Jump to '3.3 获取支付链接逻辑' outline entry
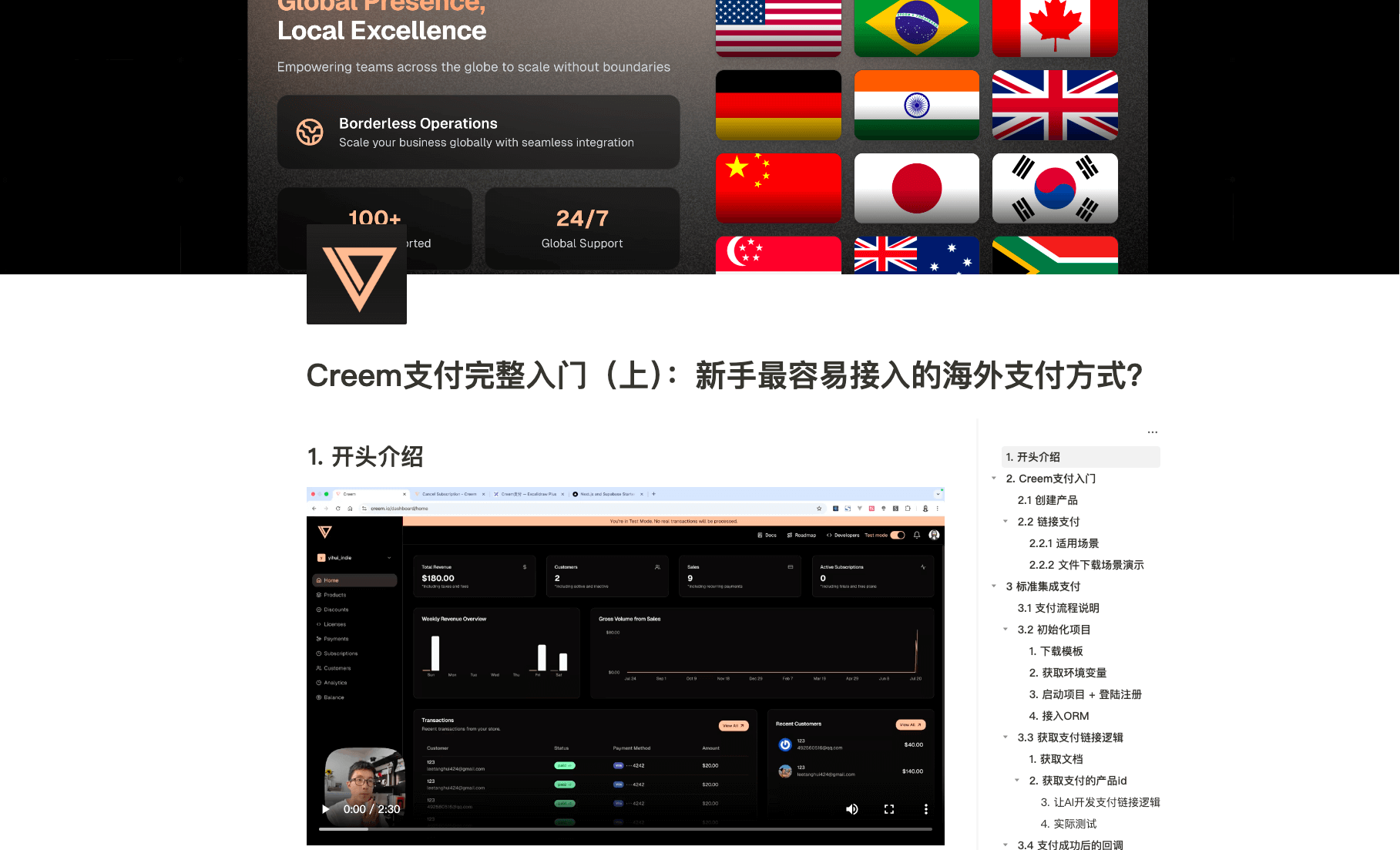Viewport: 1400px width, 850px height. (x=1070, y=737)
